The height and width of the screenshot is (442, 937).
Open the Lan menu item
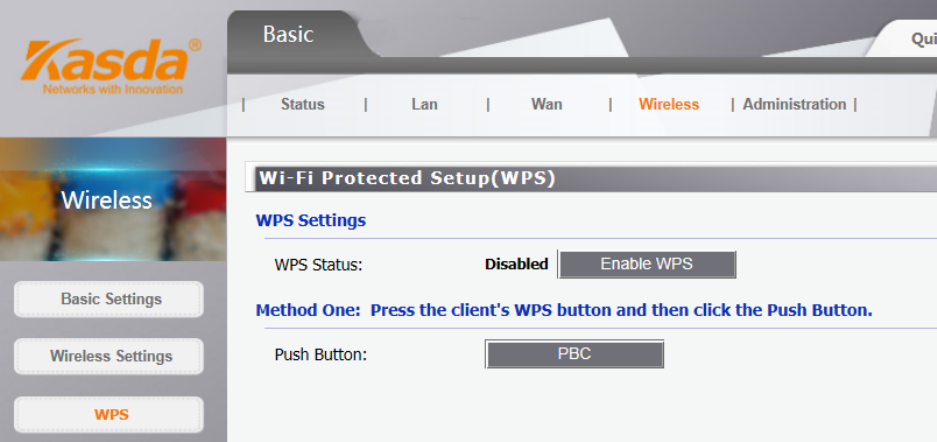point(424,104)
